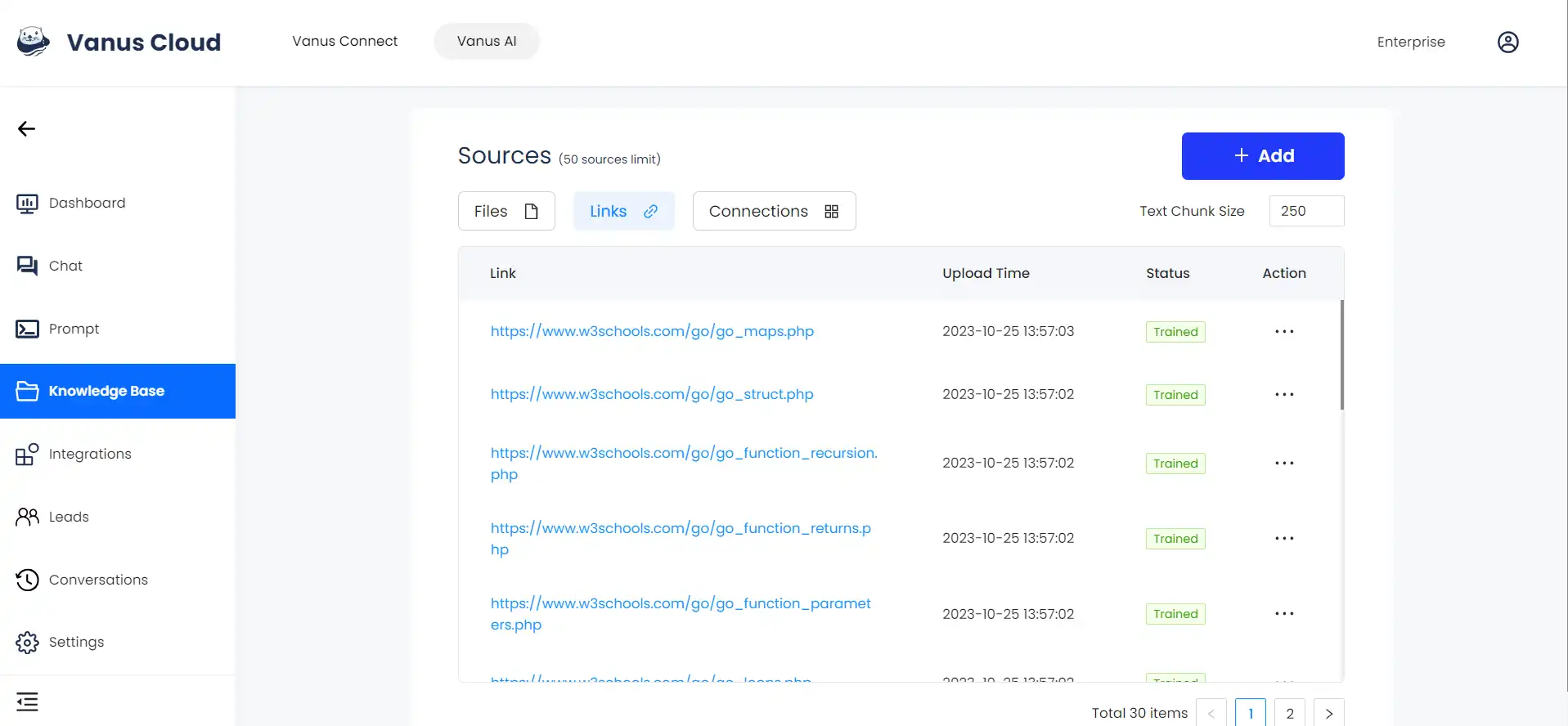Open Dashboard from the sidebar
Viewport: 1568px width, 726px height.
coord(118,203)
